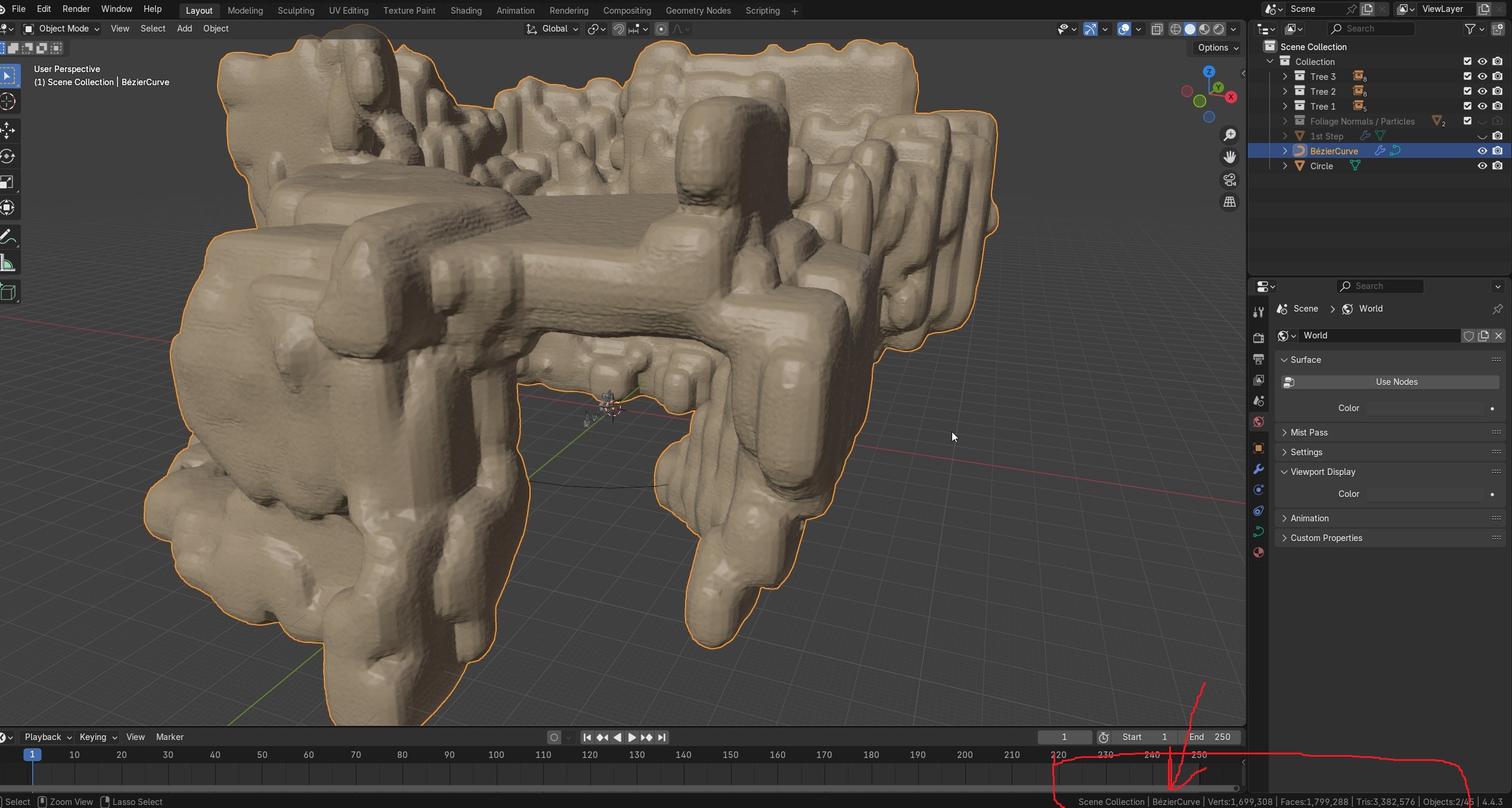
Task: Open the View Layer properties tab
Action: (1259, 380)
